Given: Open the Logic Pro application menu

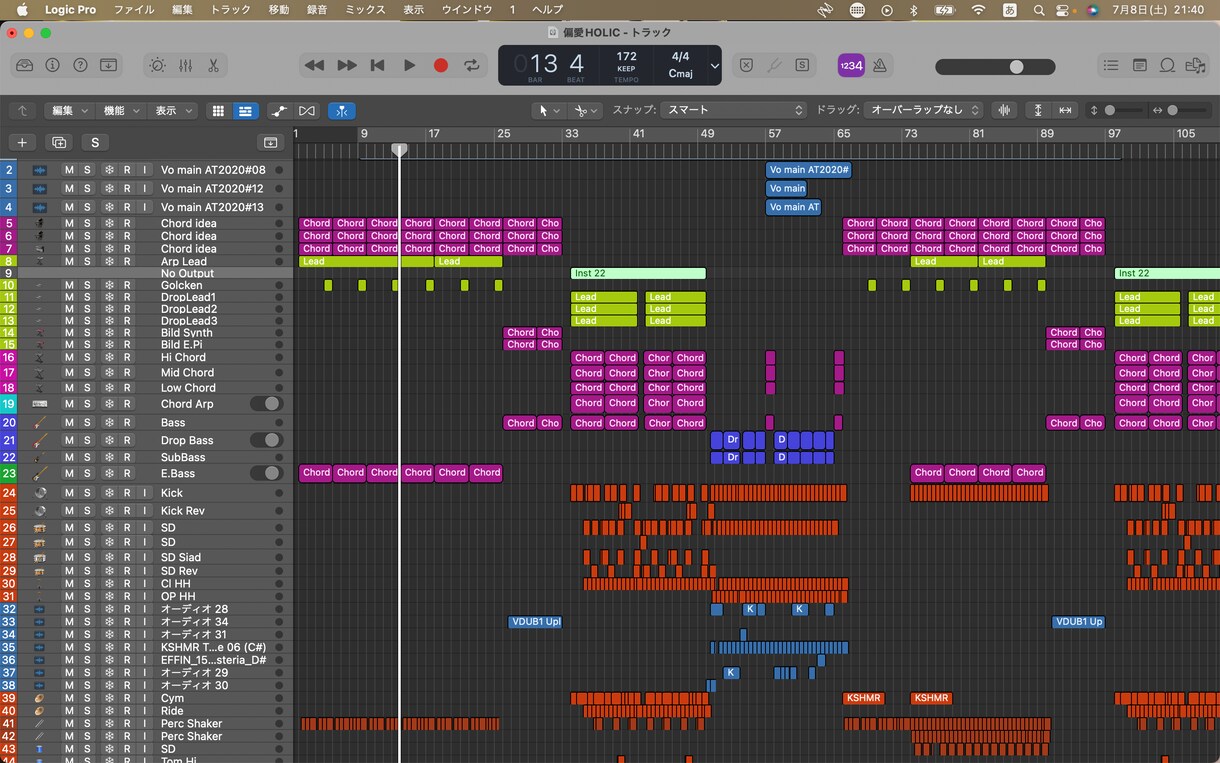Looking at the screenshot, I should (x=70, y=9).
